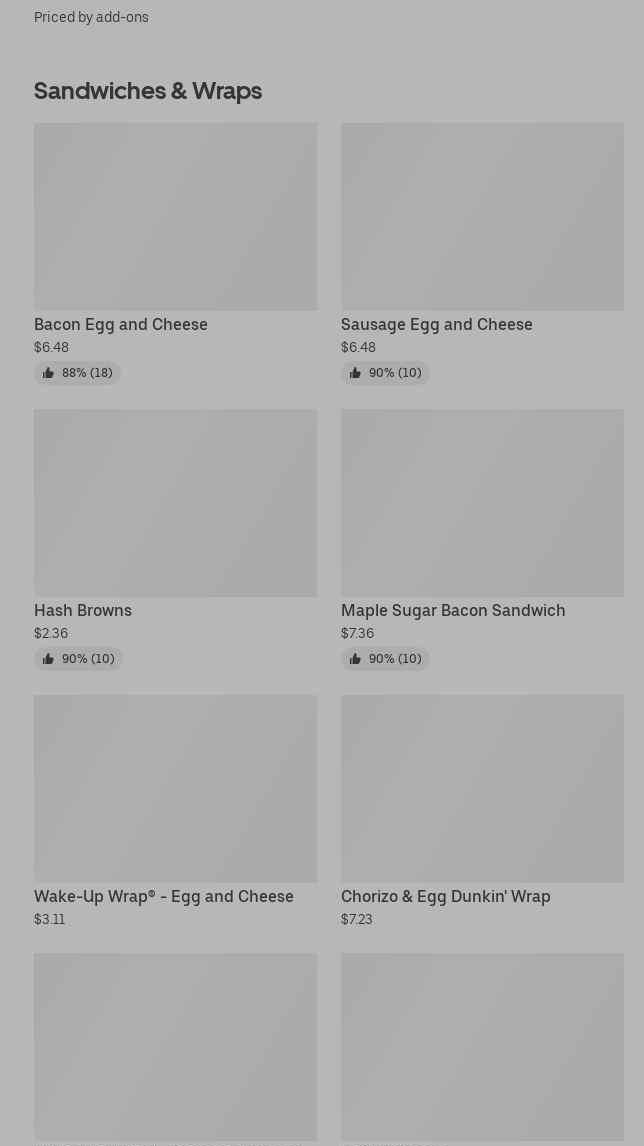Select Maple Sugar Bacon Sandwich name
This screenshot has width=644, height=1146.
coord(453,610)
